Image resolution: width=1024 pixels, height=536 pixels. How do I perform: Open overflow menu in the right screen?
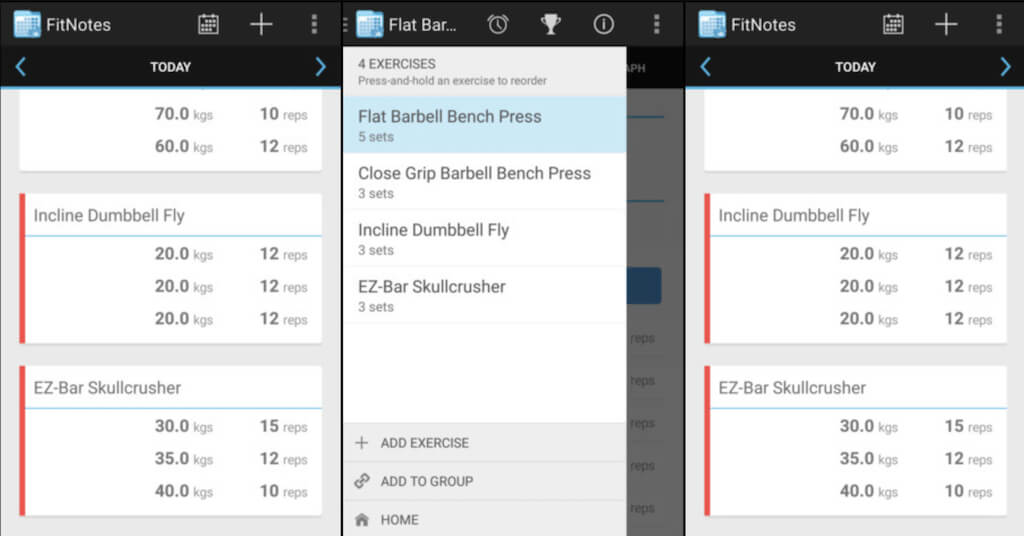(999, 24)
